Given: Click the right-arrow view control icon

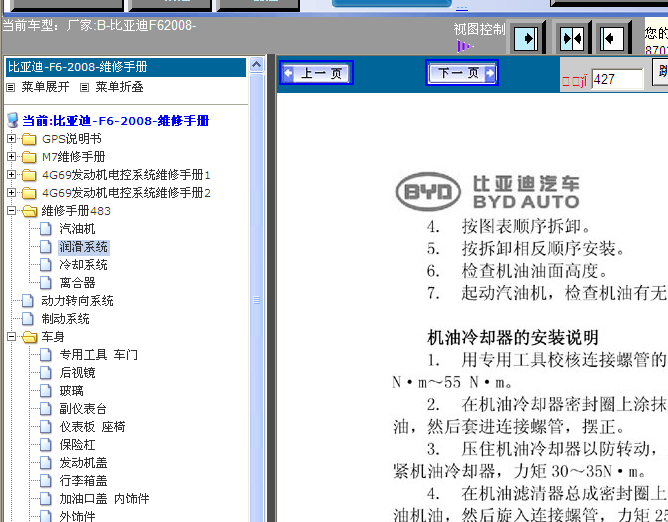Looking at the screenshot, I should click(526, 39).
